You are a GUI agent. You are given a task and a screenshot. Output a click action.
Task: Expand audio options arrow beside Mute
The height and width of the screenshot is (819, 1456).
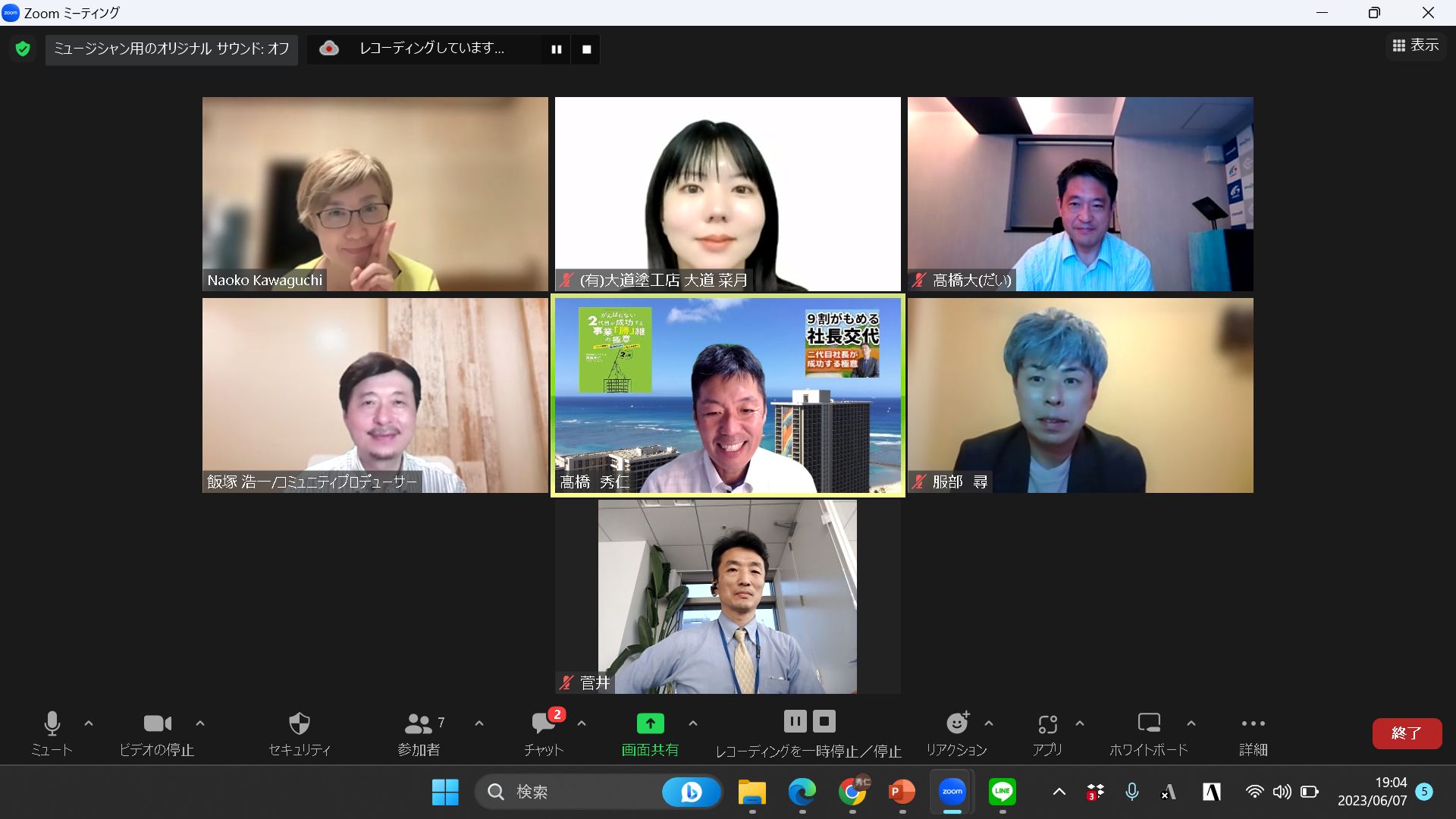(x=89, y=723)
